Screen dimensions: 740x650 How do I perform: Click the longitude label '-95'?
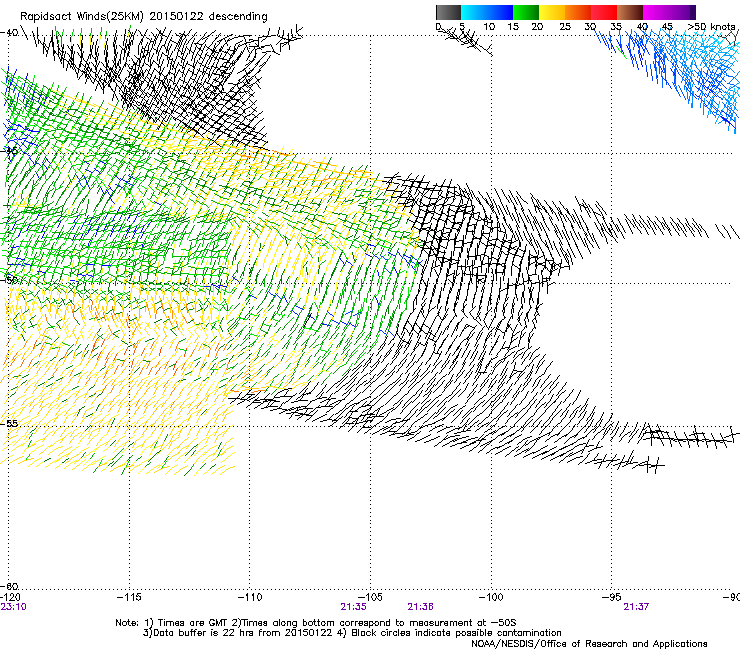[612, 597]
